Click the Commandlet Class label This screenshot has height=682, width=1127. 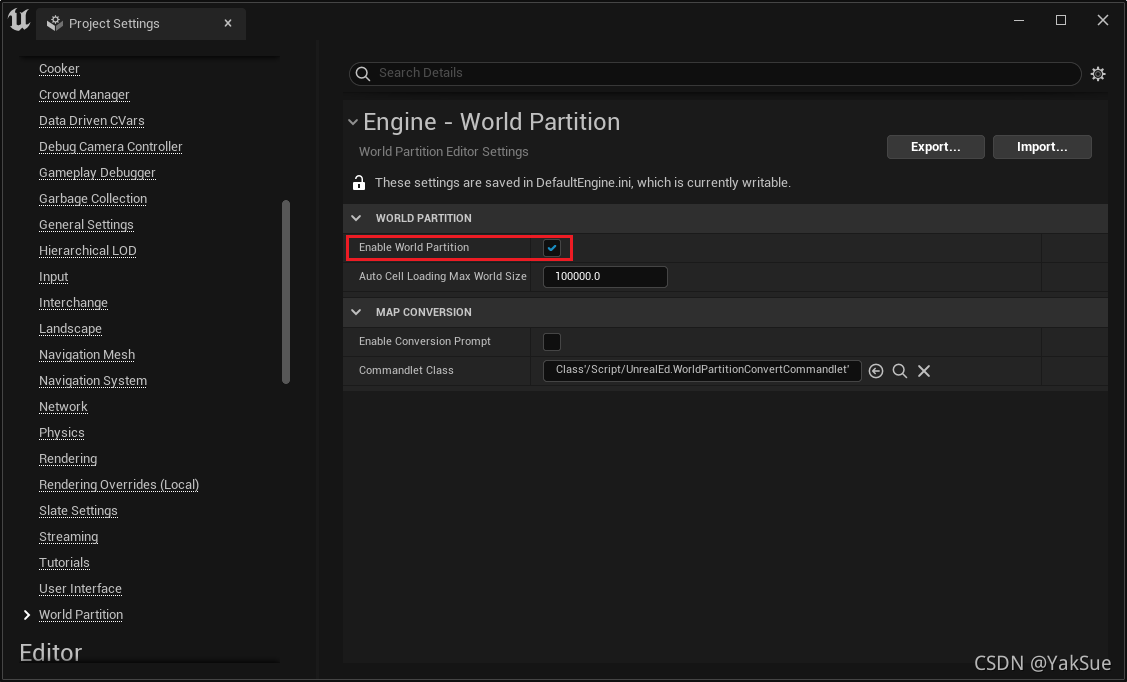(x=406, y=371)
